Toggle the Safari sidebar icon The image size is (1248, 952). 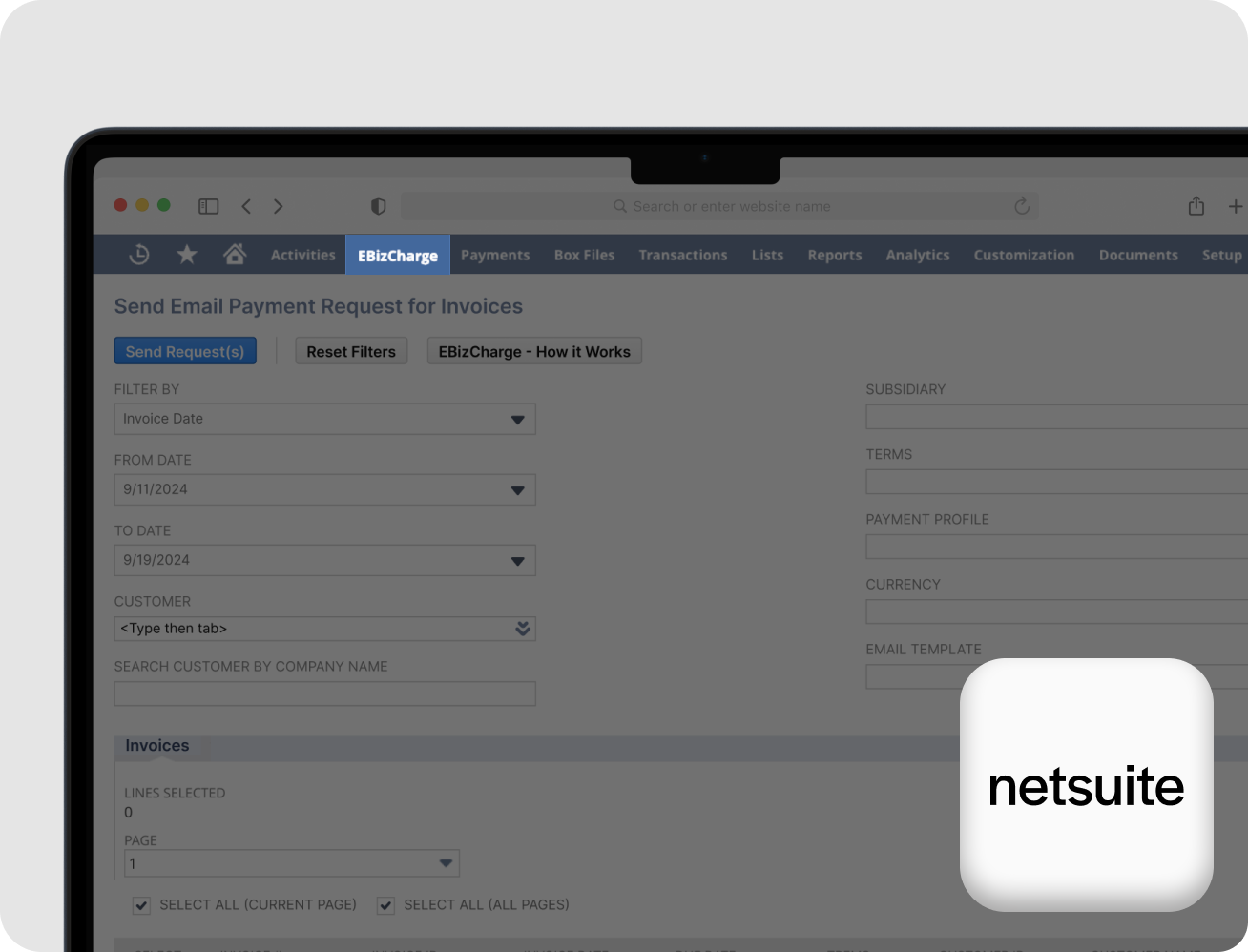point(208,206)
